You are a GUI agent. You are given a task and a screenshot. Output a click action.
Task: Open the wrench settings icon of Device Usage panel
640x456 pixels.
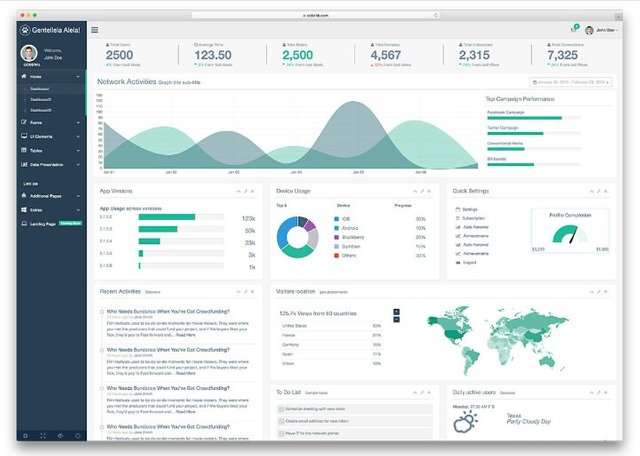coord(422,191)
